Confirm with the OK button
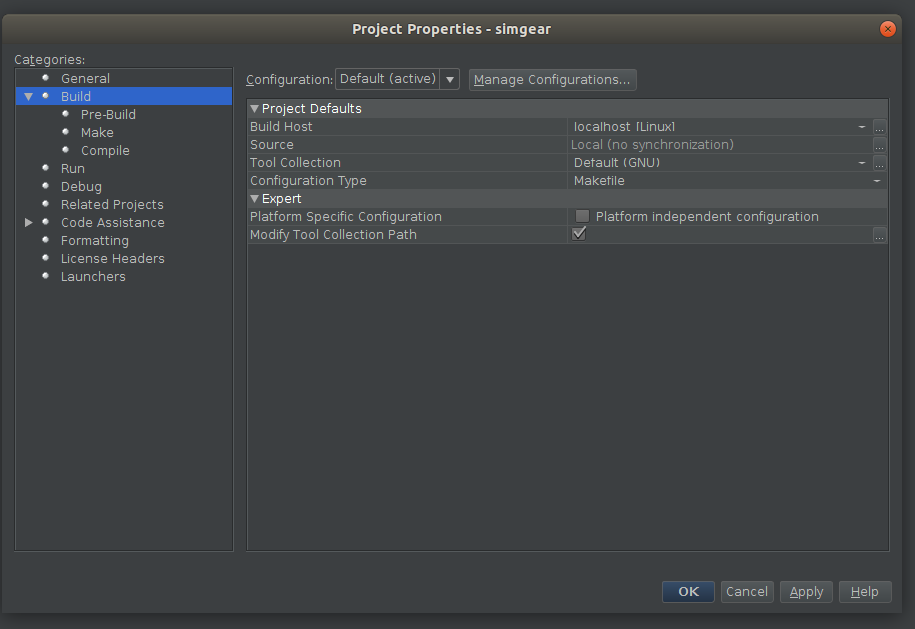Image resolution: width=915 pixels, height=629 pixels. click(688, 592)
